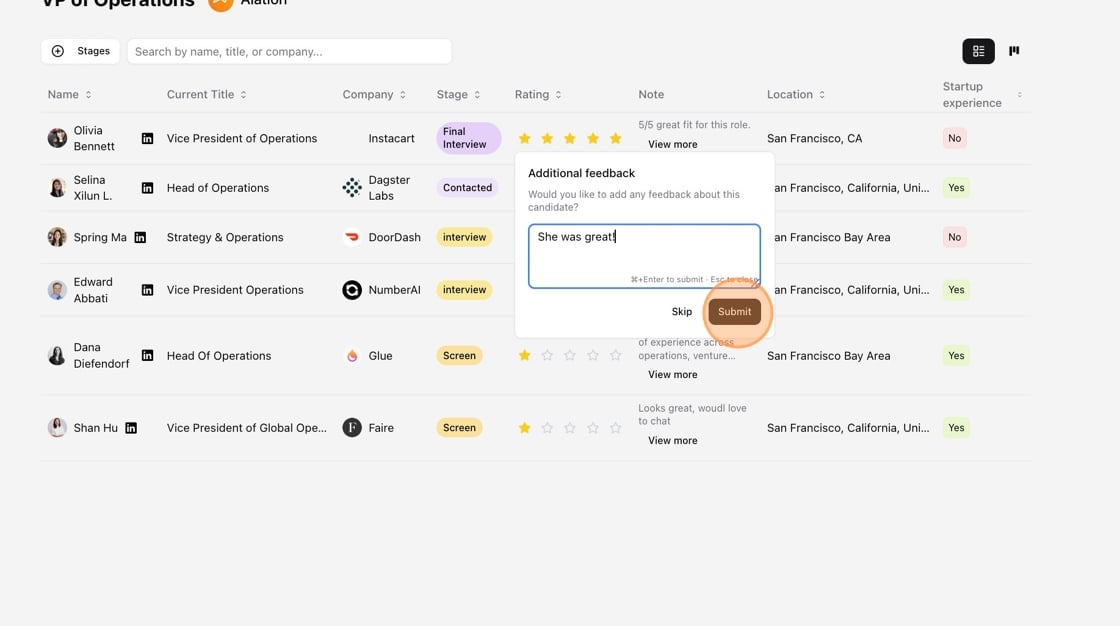This screenshot has height=626, width=1120.
Task: Click Shan Hu's first filled star
Action: point(524,428)
